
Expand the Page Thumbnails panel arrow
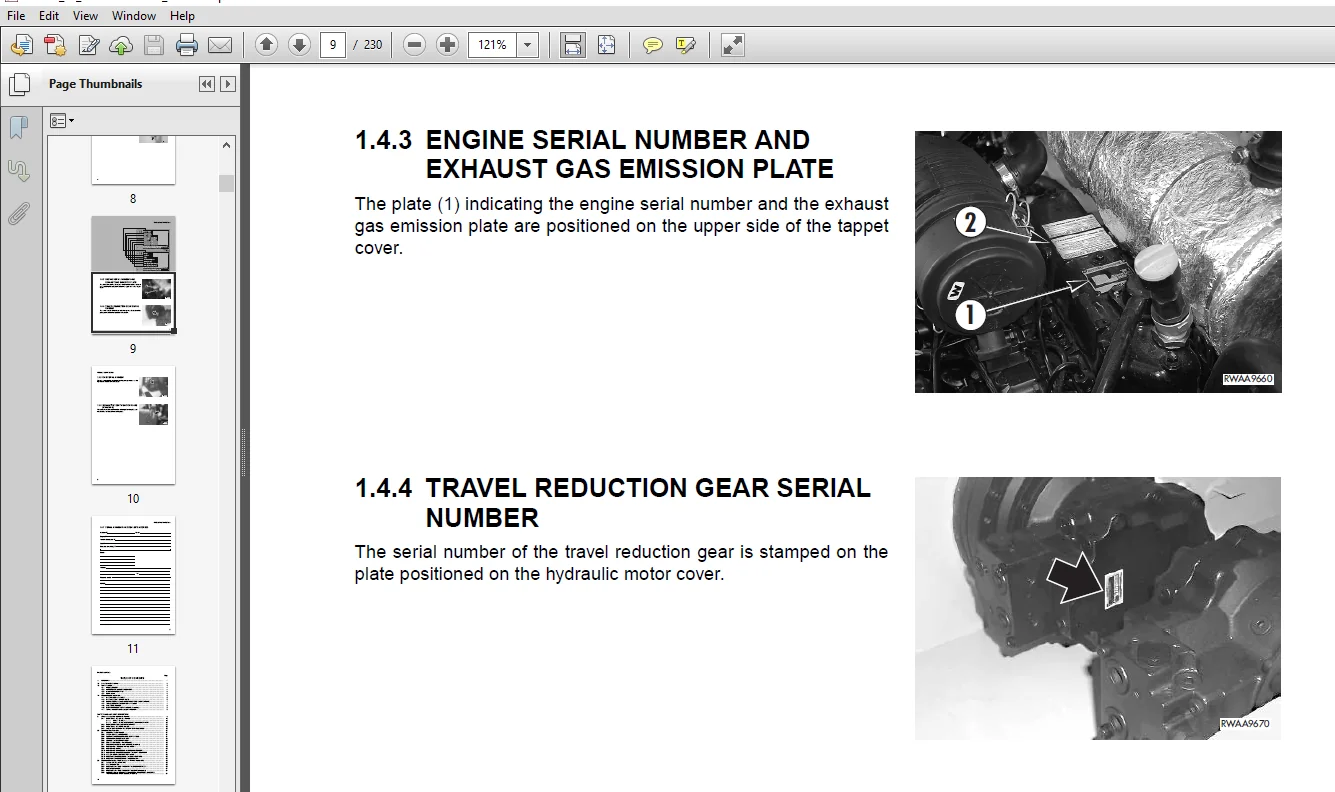(x=228, y=84)
